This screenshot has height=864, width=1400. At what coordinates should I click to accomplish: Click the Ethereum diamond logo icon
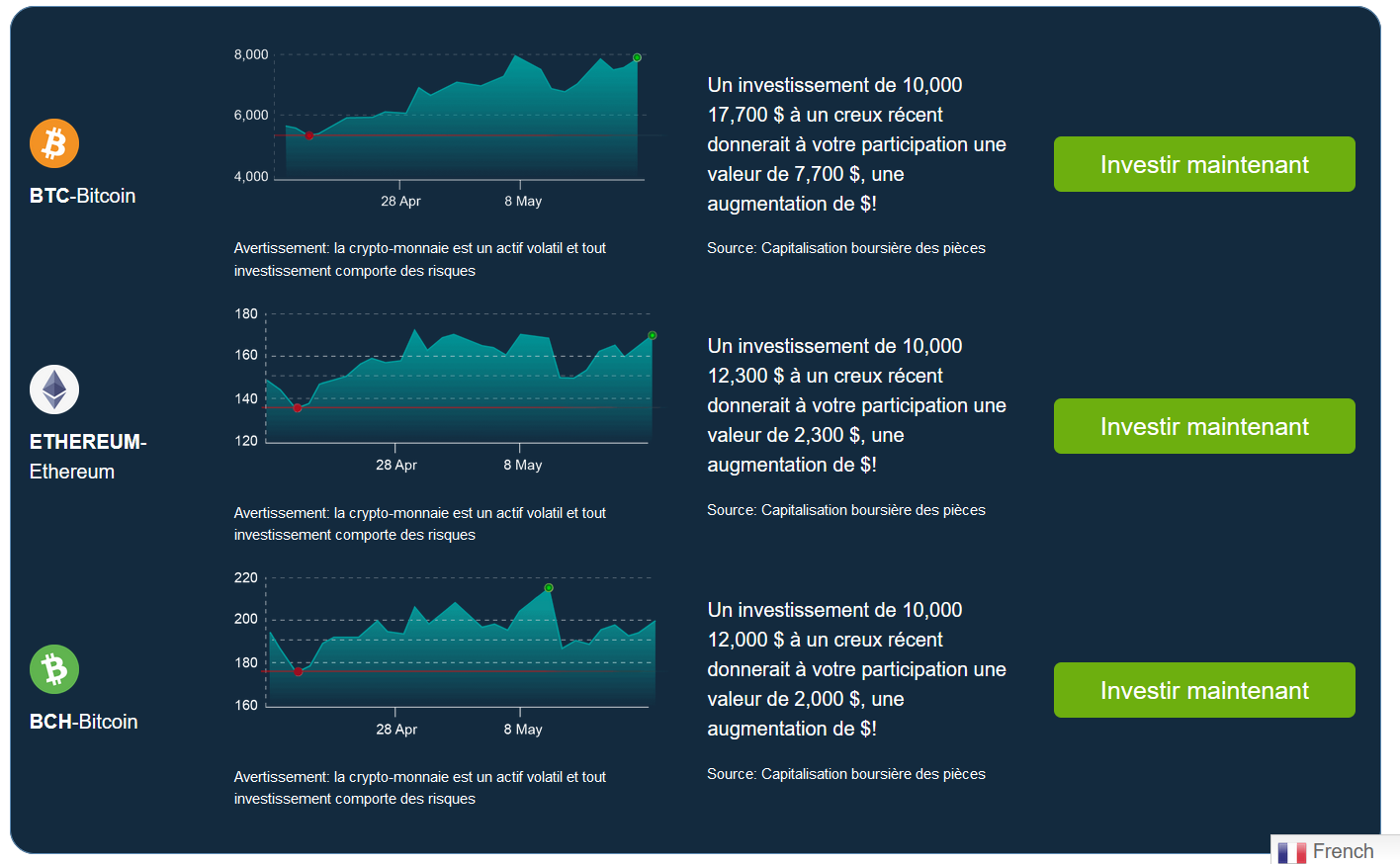click(x=54, y=389)
